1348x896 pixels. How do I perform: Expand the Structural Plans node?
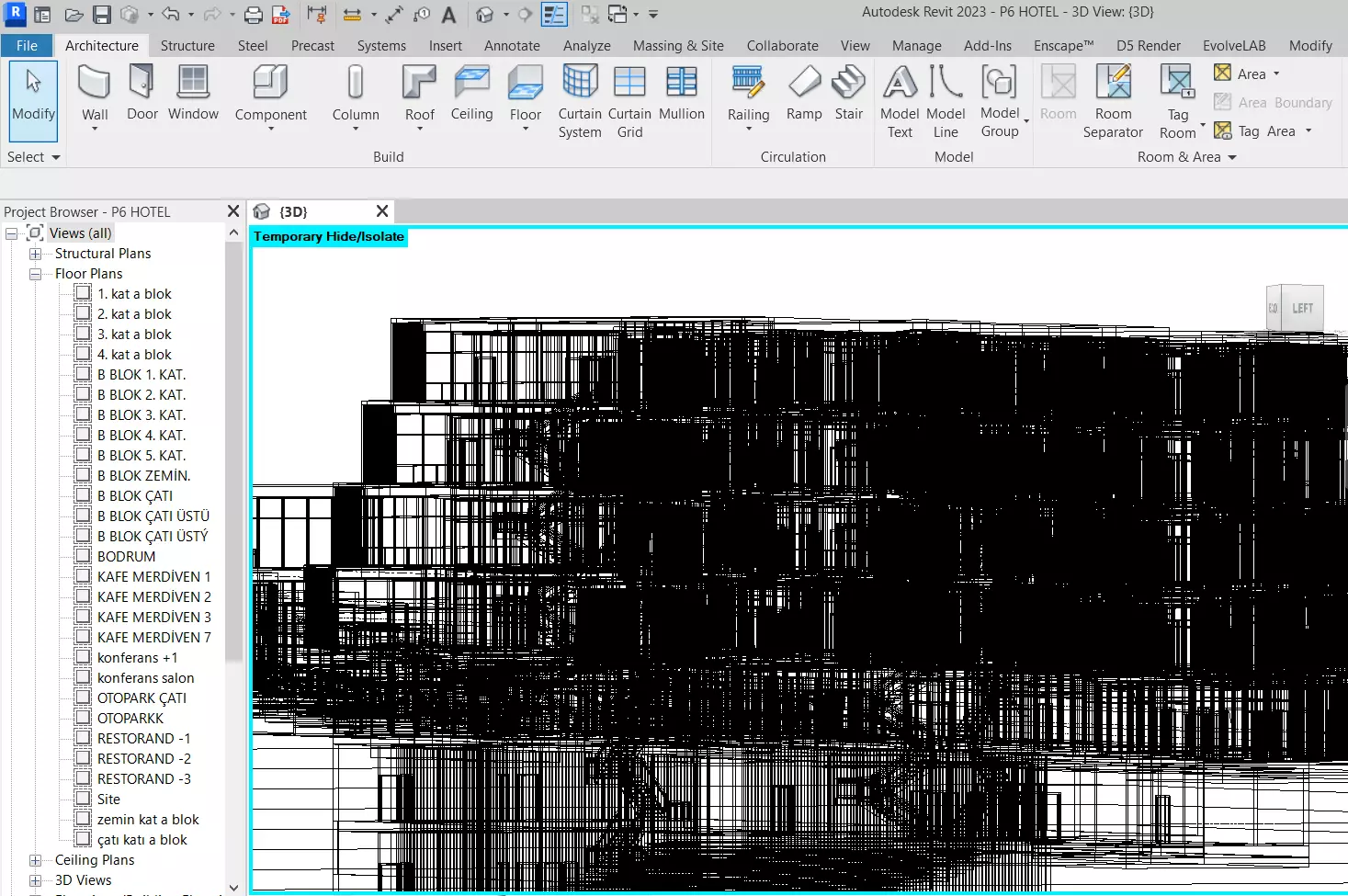(35, 254)
